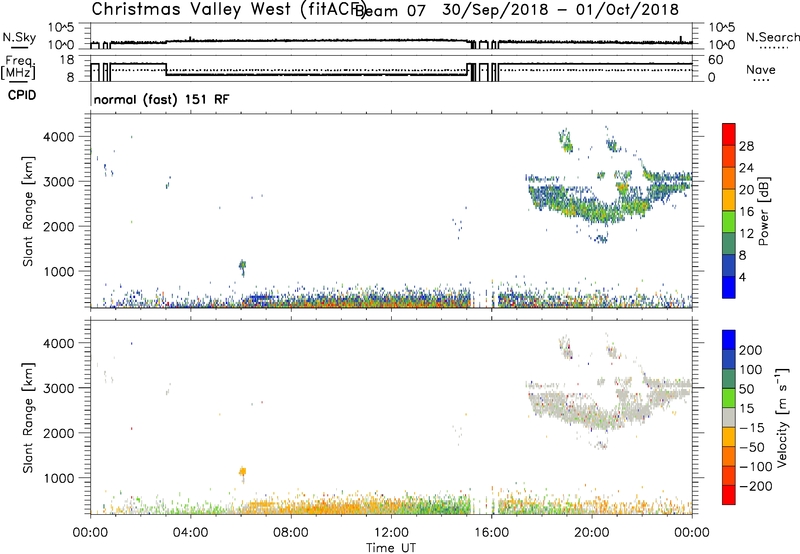Click the '20:00' time axis label

(x=592, y=533)
